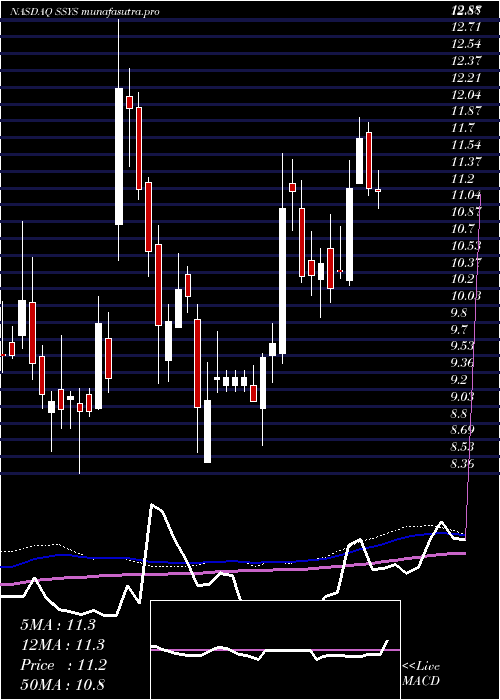Select the 12.54 price axis label
Screen dimensions: 500x700
466,44
